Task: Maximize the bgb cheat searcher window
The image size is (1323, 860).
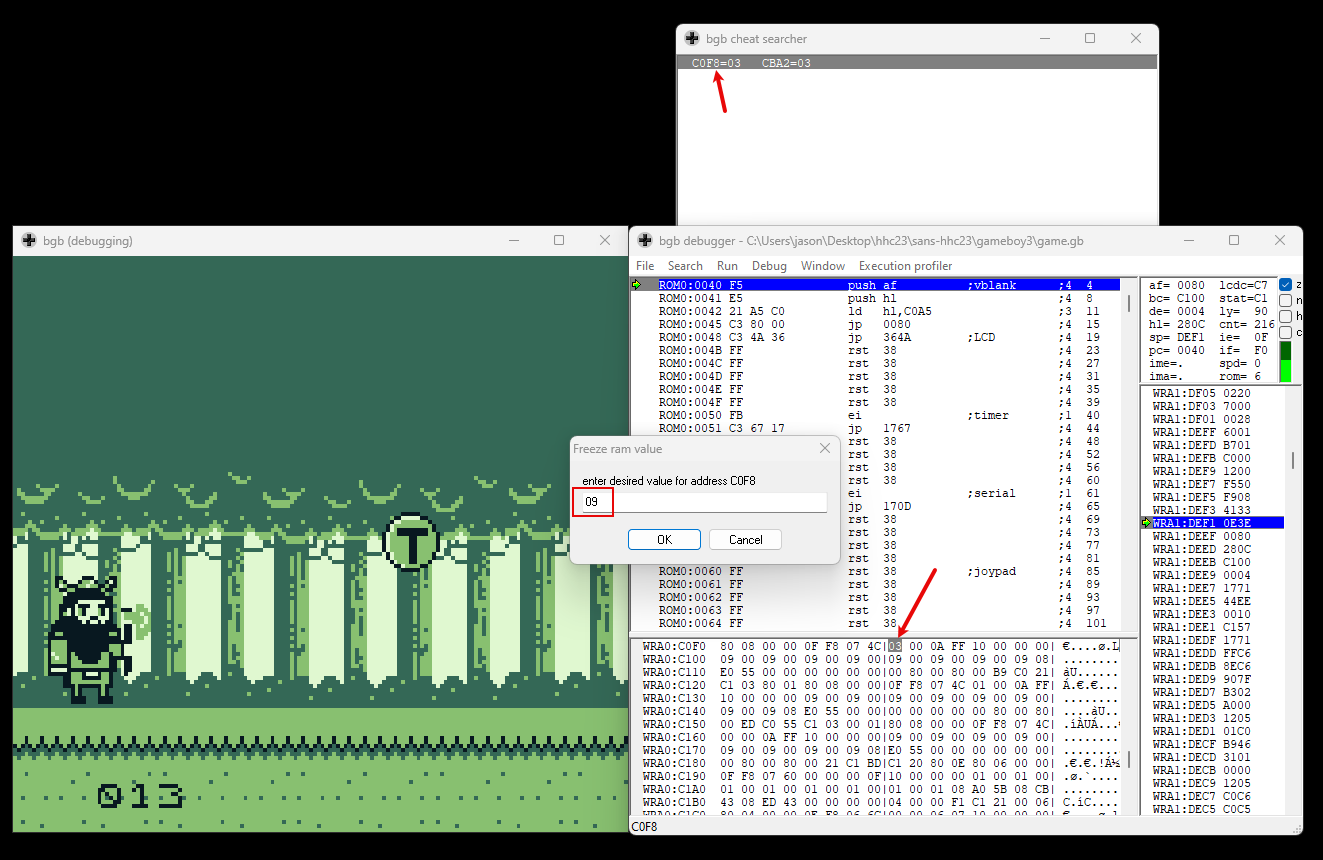Action: 1090,38
